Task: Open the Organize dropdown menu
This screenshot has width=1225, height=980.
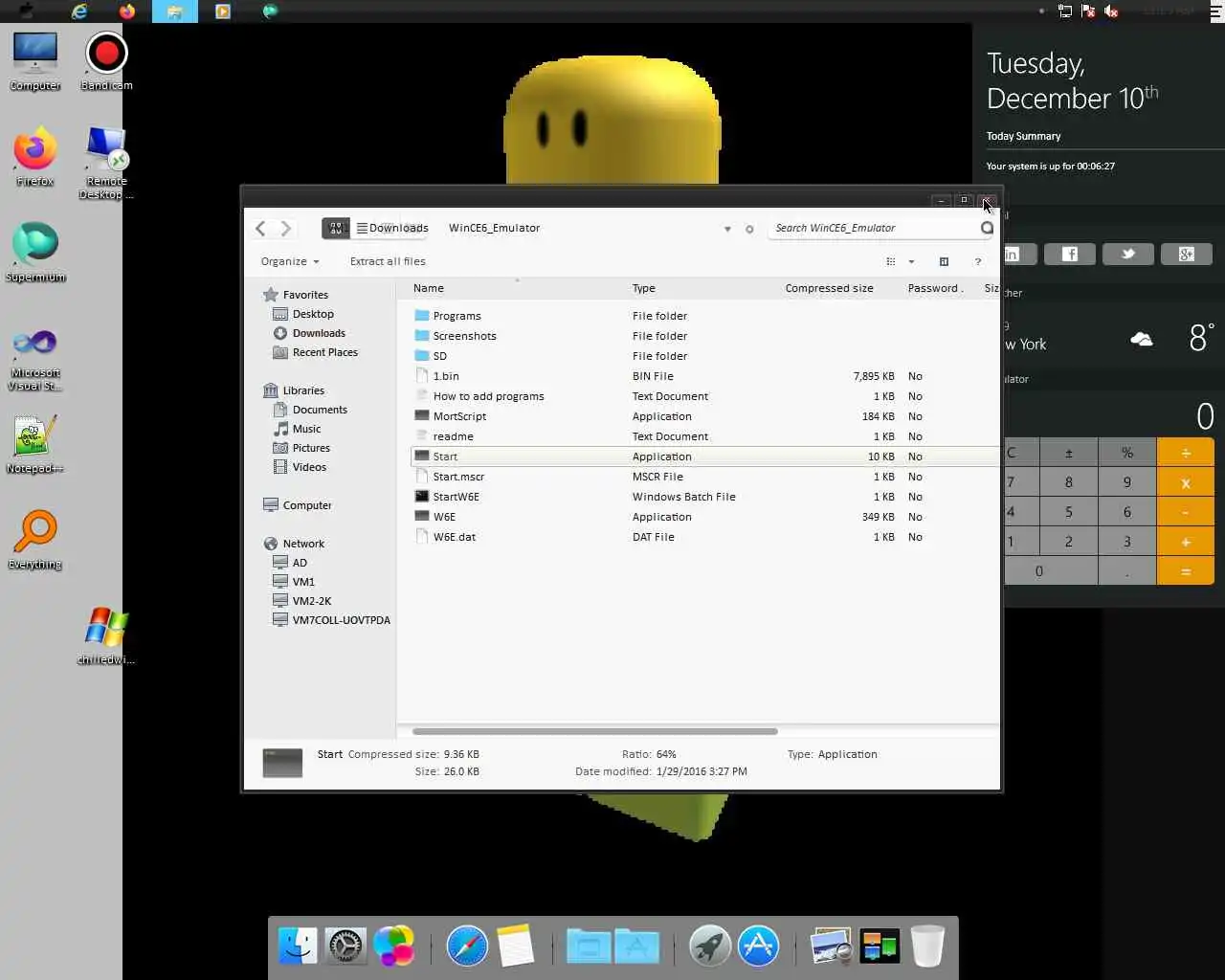Action: pos(290,261)
